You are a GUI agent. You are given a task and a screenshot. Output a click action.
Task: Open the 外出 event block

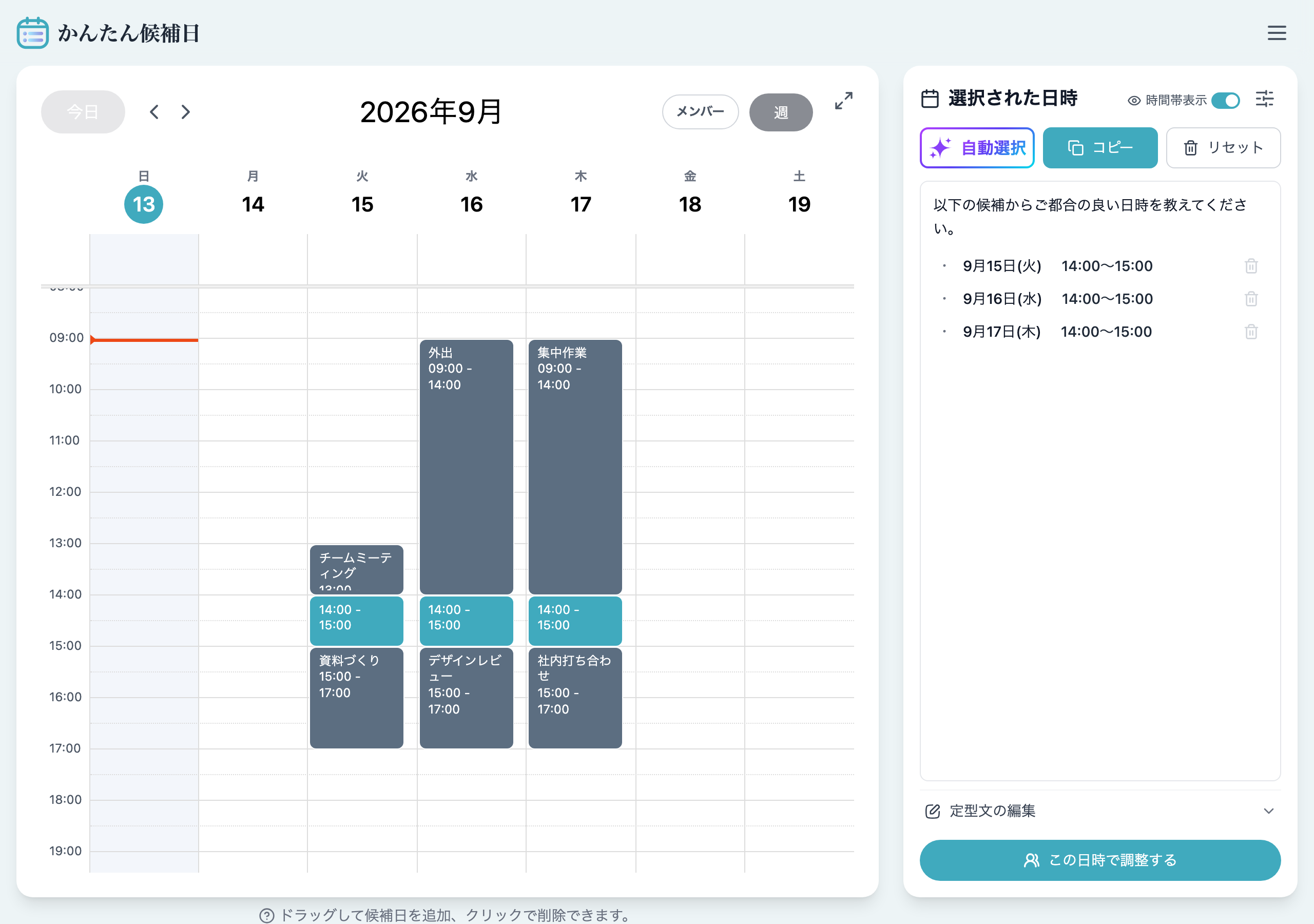[467, 467]
